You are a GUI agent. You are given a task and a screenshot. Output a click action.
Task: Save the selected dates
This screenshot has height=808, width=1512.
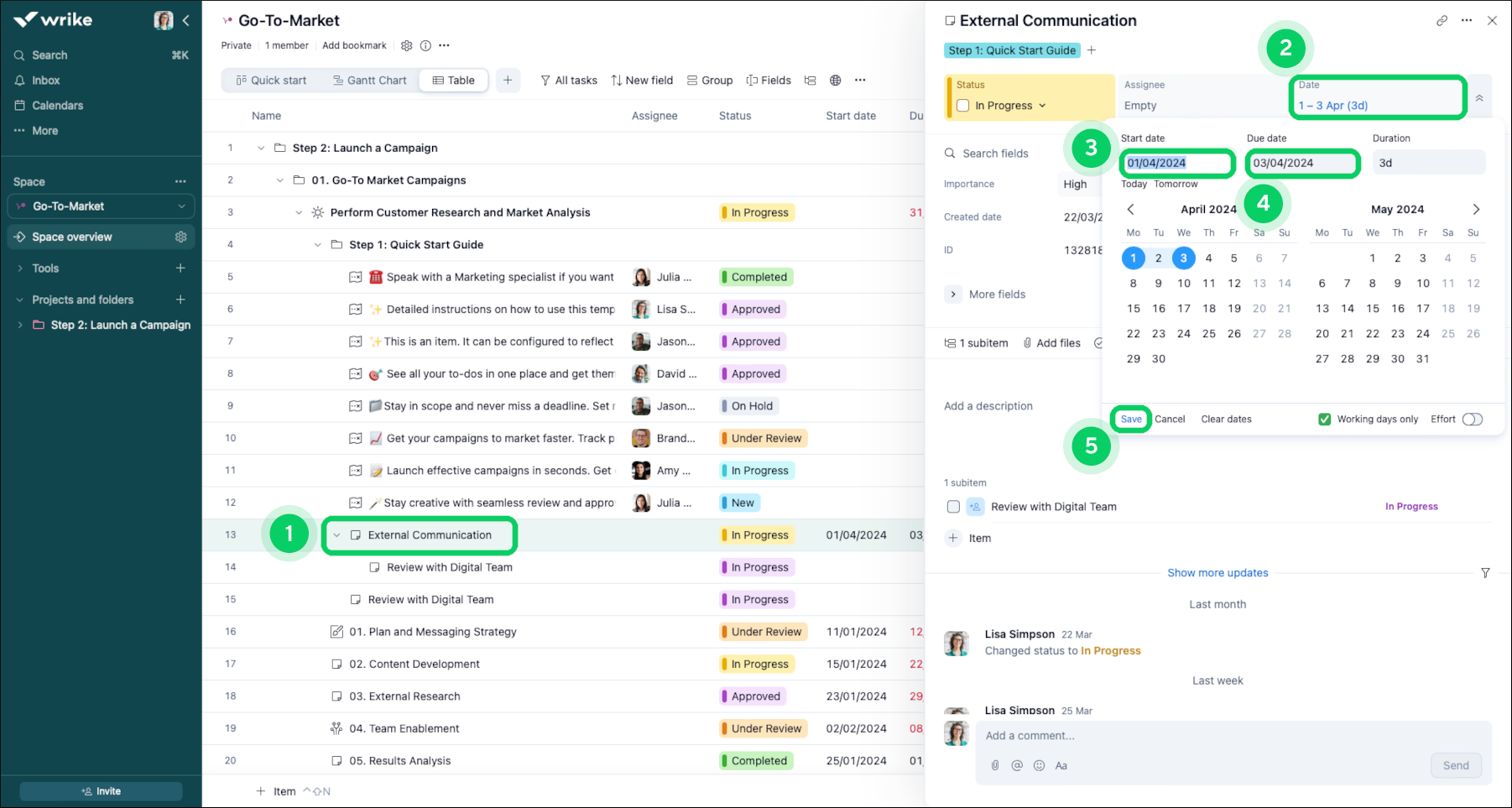[1131, 420]
